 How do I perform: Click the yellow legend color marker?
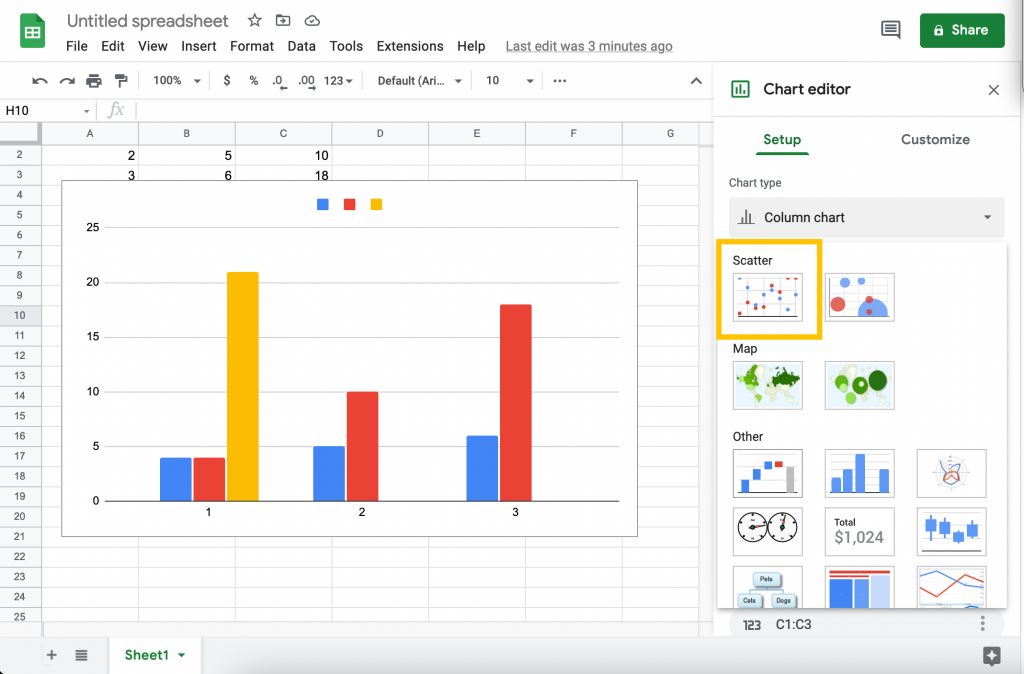pos(376,204)
